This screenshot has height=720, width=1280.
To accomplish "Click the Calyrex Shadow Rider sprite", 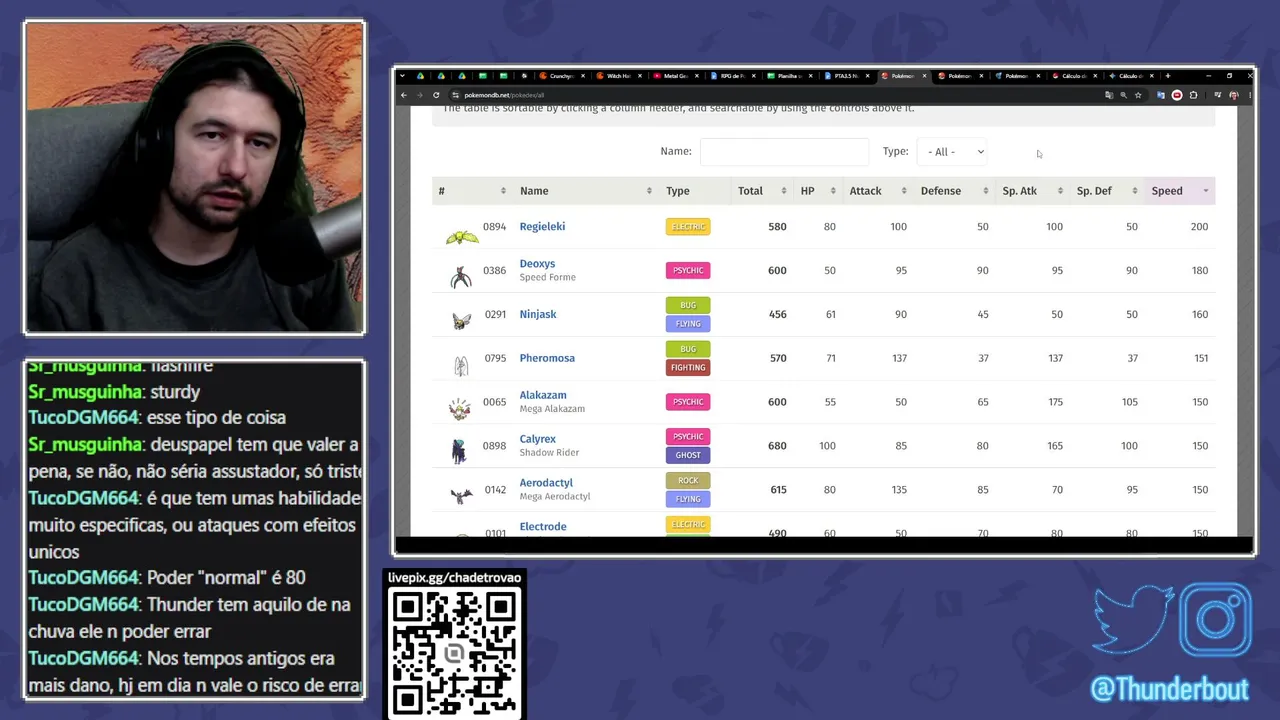I will 459,451.
